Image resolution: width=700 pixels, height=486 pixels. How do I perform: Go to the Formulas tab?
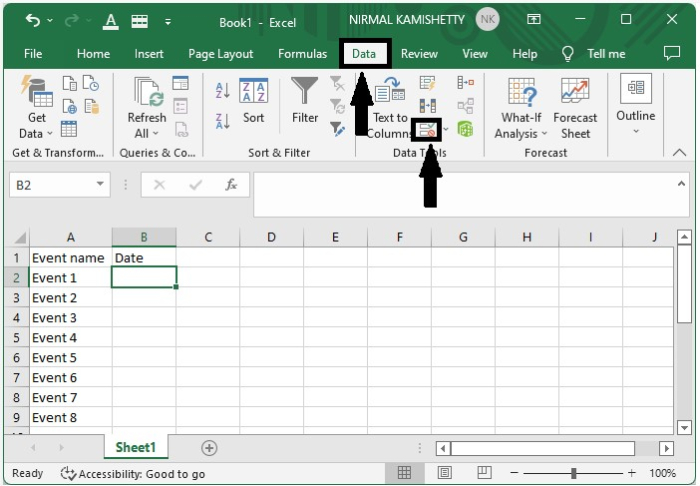click(x=302, y=54)
